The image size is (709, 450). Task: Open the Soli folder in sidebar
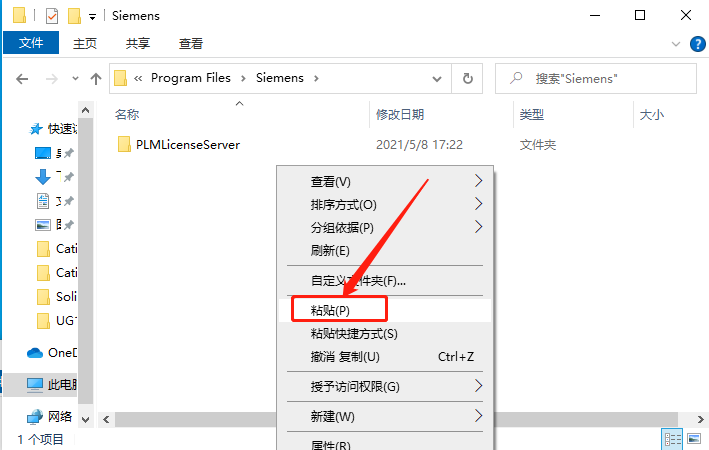tap(57, 297)
